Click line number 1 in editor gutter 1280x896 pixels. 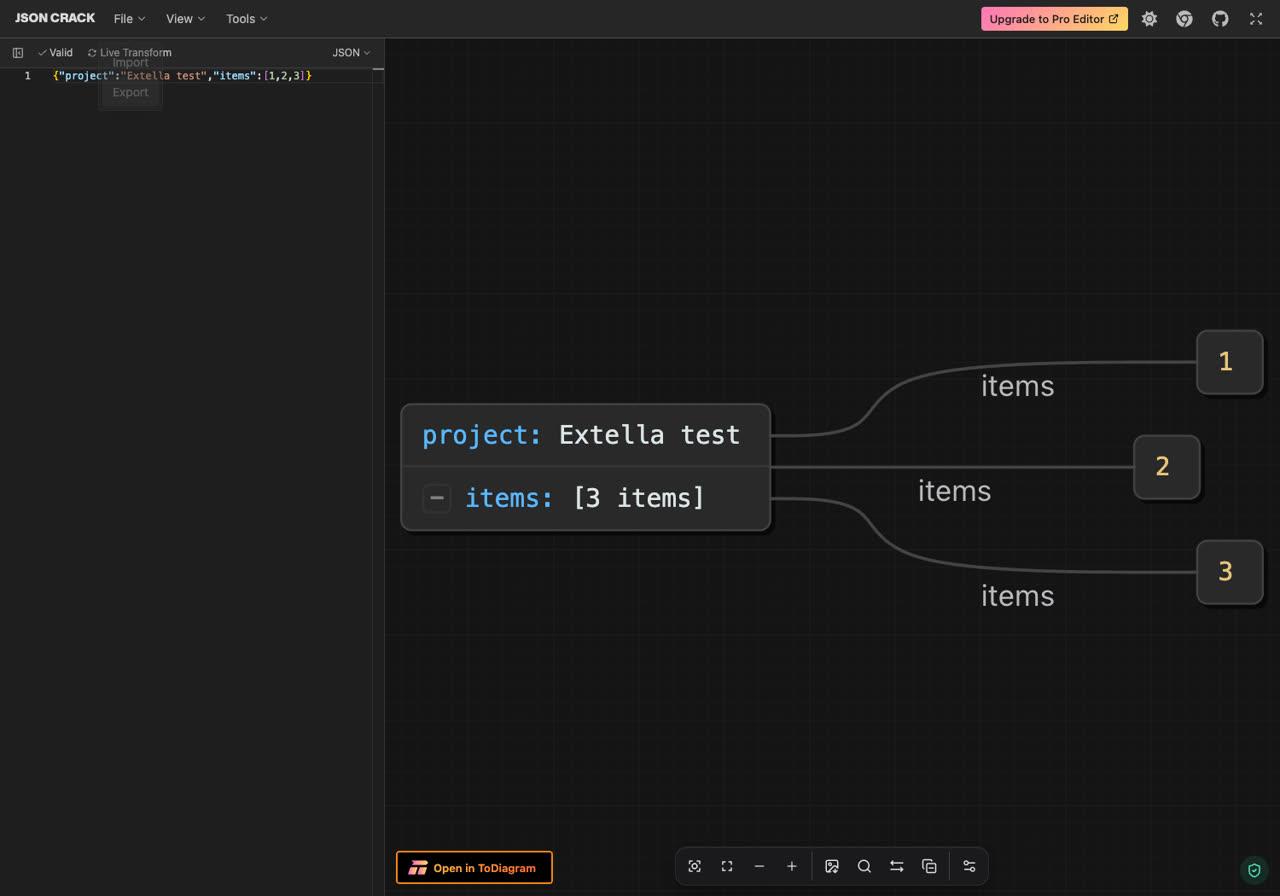click(27, 76)
